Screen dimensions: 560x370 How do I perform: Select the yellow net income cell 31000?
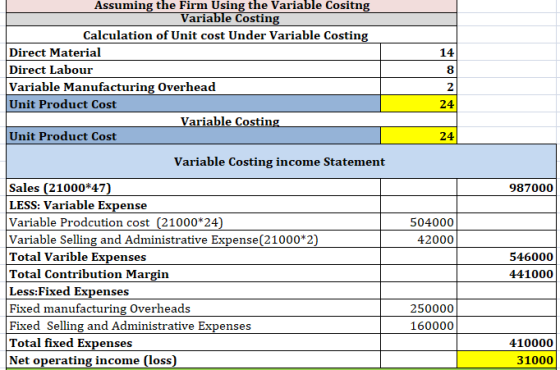point(506,360)
